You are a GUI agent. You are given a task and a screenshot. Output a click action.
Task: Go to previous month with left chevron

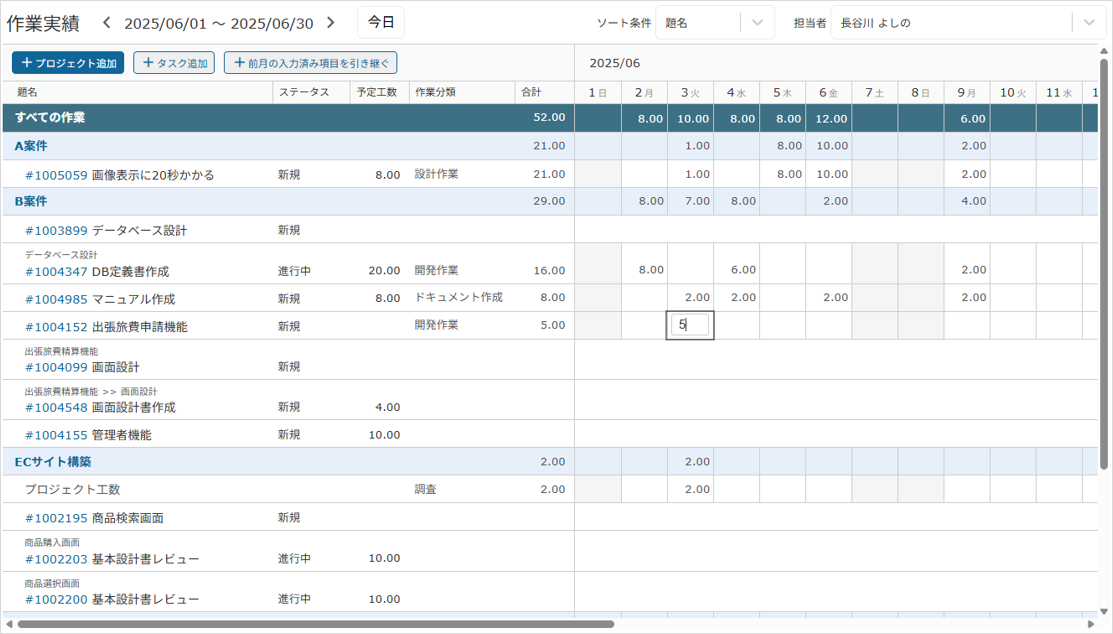(107, 23)
